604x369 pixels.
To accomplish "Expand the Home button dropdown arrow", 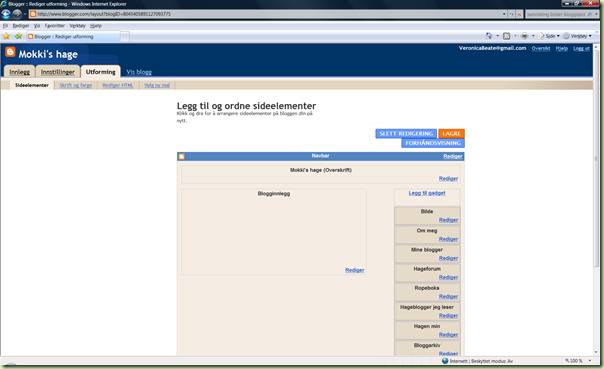I will coord(497,36).
